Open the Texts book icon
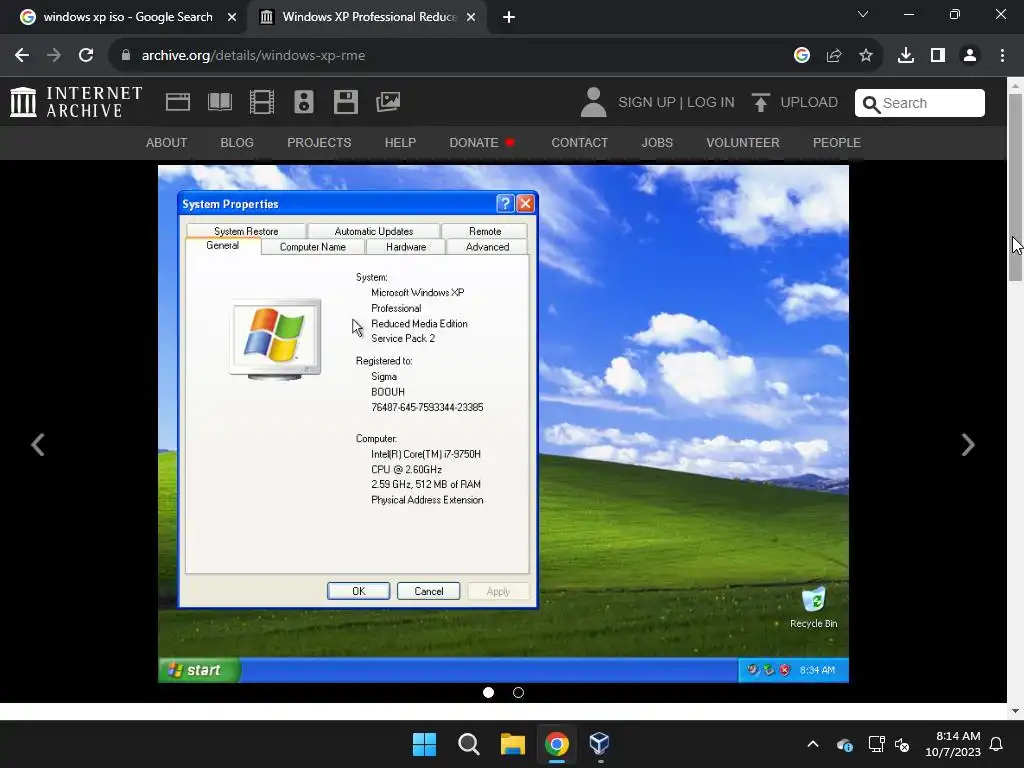The image size is (1024, 768). [219, 102]
